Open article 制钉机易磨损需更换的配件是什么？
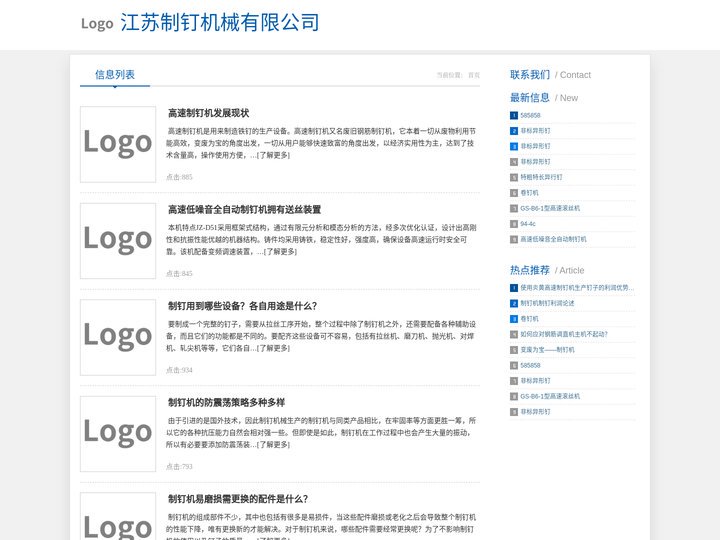720x540 pixels. (238, 499)
